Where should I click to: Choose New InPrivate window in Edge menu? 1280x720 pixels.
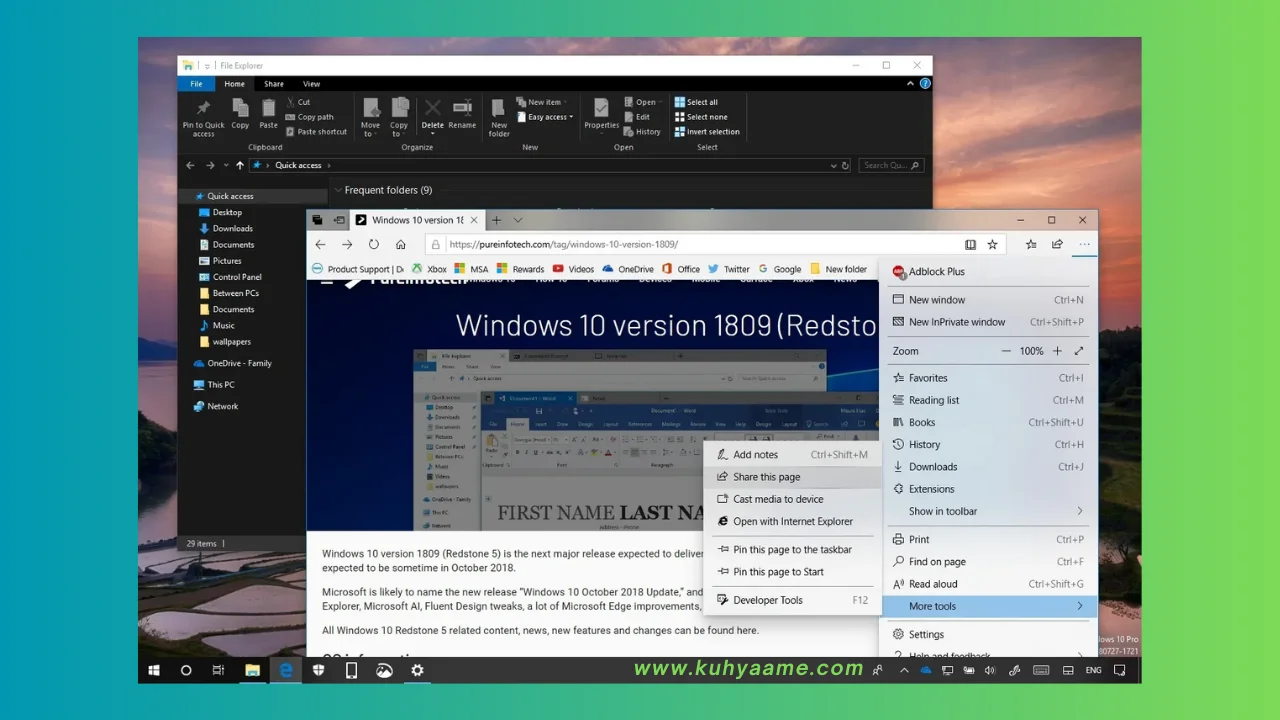point(989,322)
